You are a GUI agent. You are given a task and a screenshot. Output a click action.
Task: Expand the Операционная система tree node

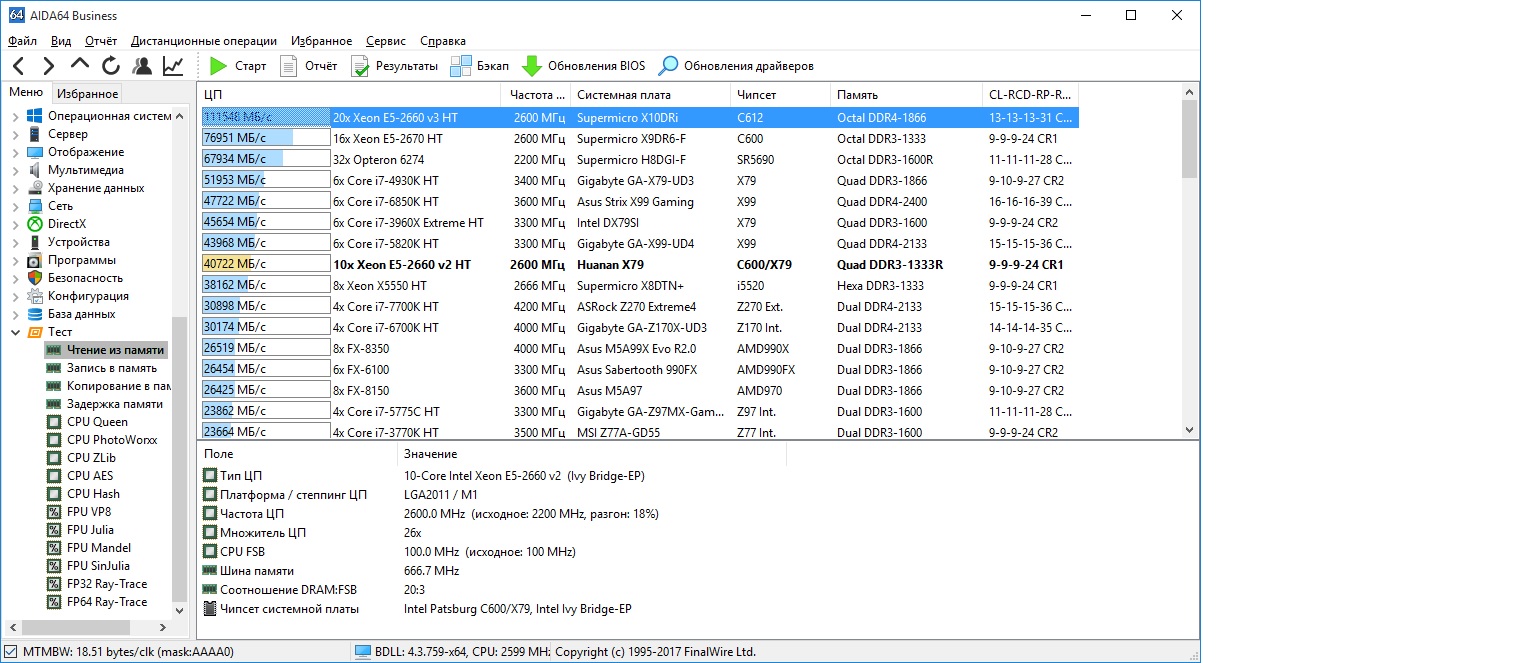tap(15, 116)
